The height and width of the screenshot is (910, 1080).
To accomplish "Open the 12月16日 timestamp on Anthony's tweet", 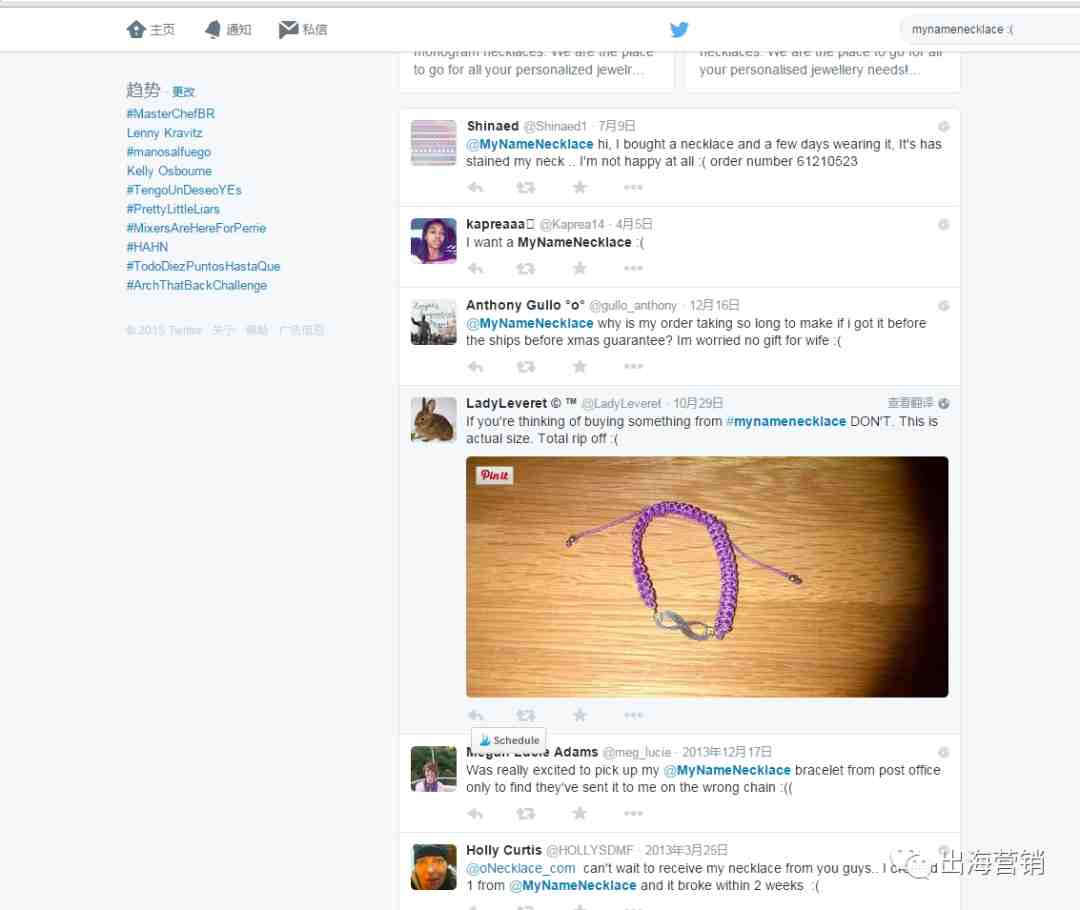I will [714, 306].
